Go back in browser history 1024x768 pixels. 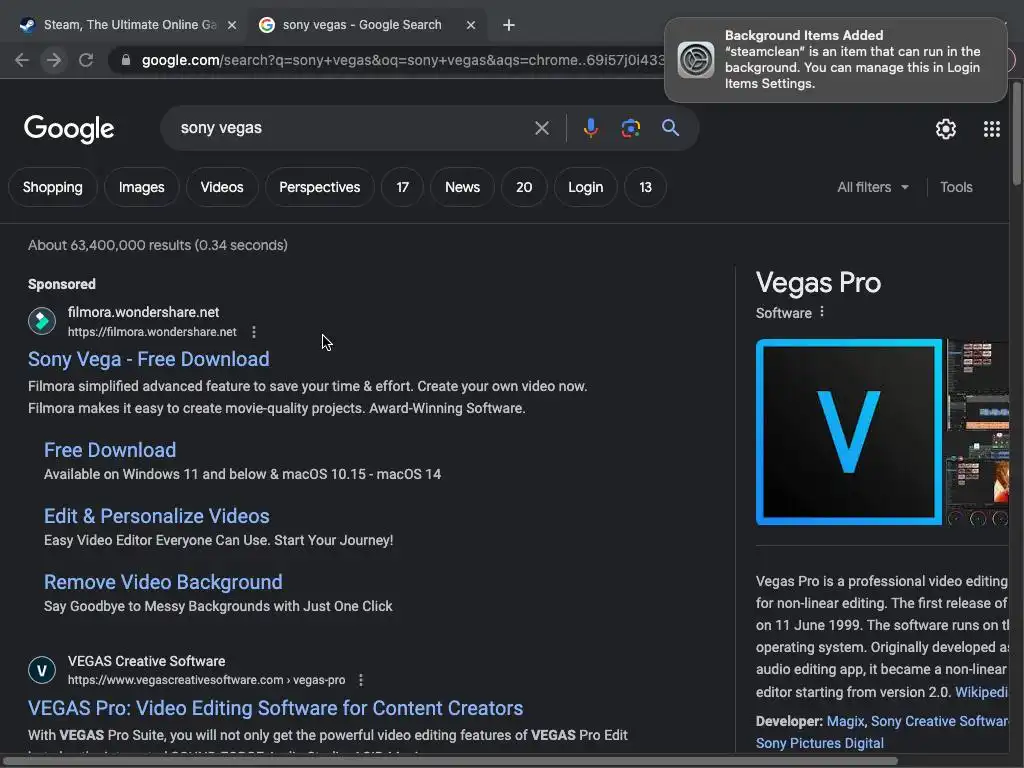pos(22,60)
